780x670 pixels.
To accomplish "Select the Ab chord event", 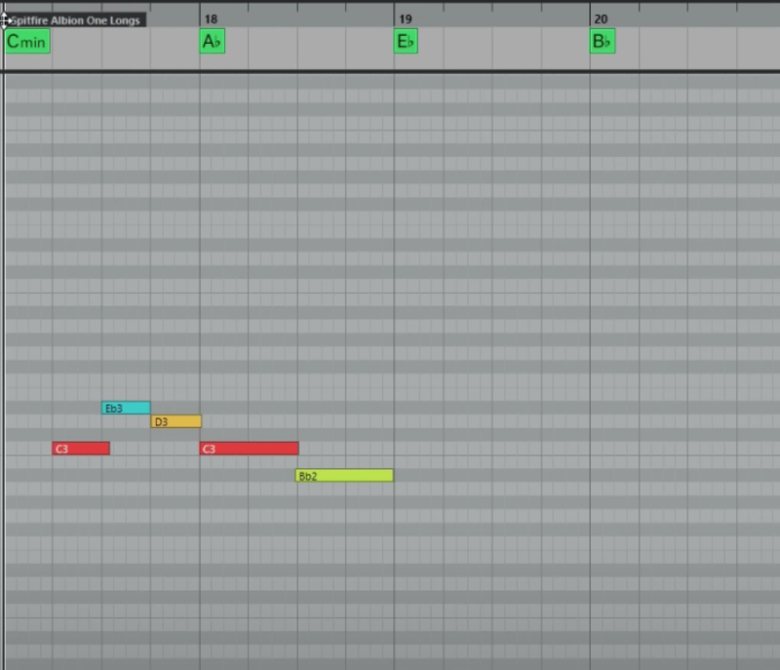I will (212, 41).
